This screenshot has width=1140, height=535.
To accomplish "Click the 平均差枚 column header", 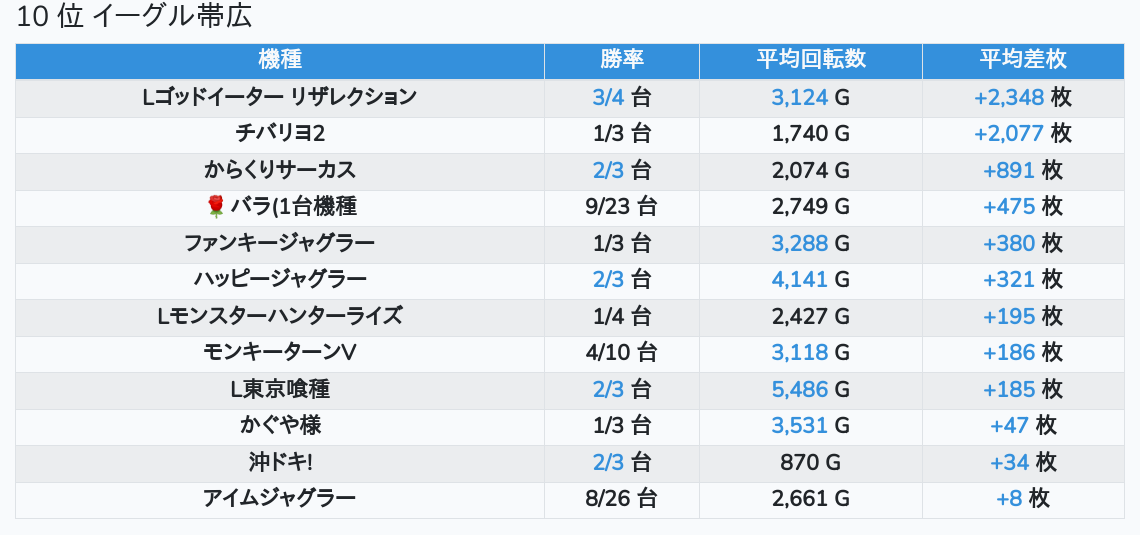I will coord(1022,60).
